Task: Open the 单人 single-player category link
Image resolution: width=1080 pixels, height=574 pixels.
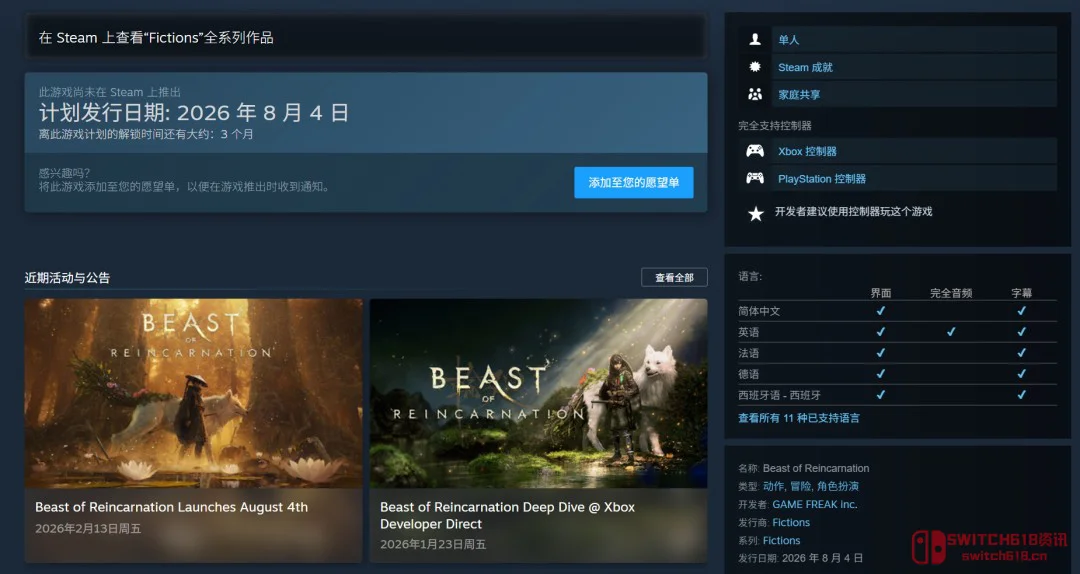Action: [789, 39]
